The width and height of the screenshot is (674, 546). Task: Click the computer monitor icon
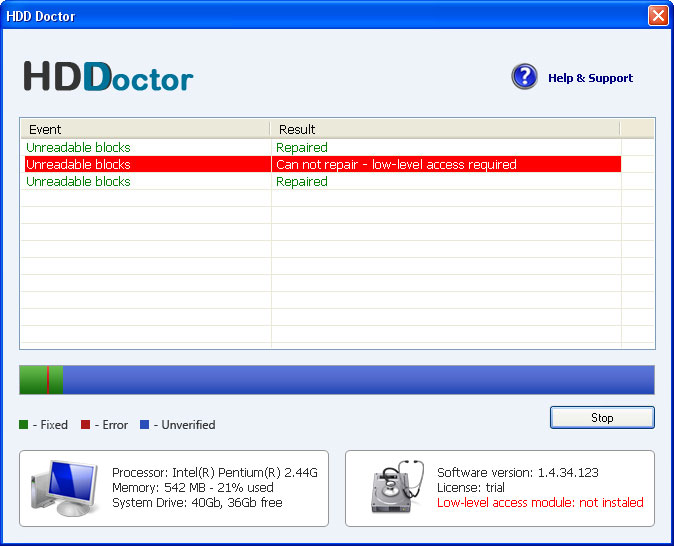click(64, 488)
